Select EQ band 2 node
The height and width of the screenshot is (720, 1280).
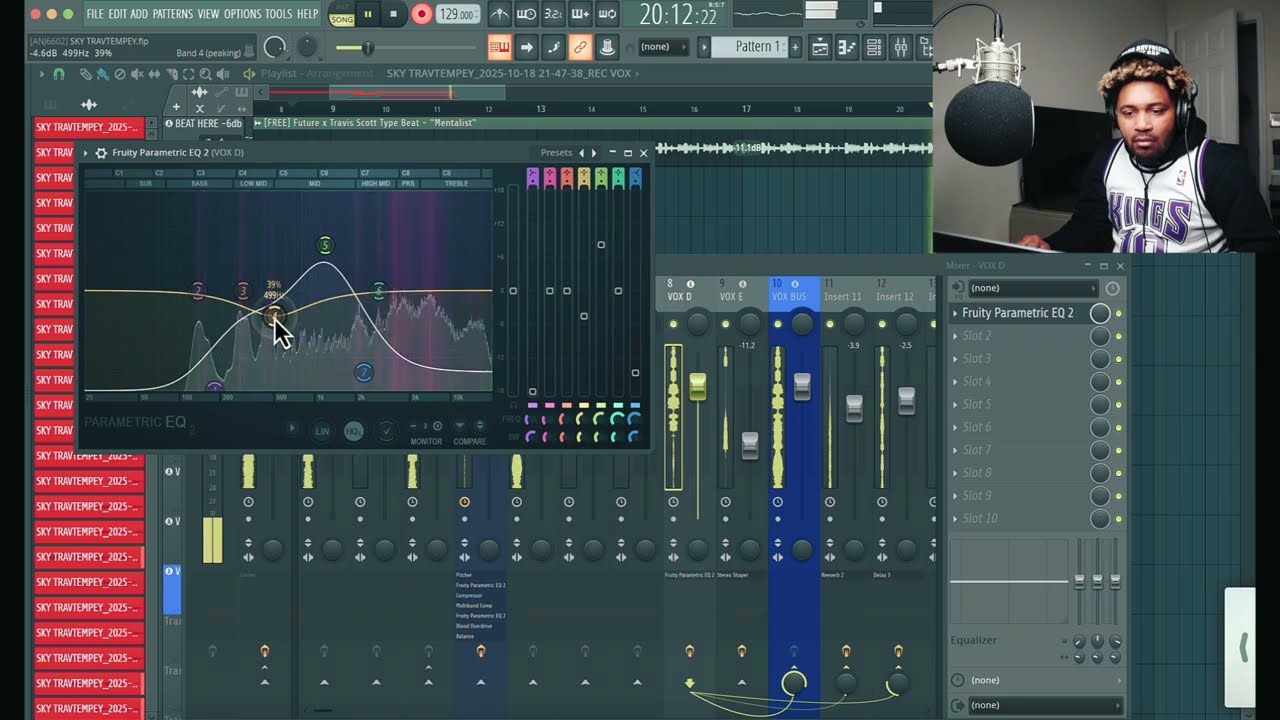pos(198,291)
